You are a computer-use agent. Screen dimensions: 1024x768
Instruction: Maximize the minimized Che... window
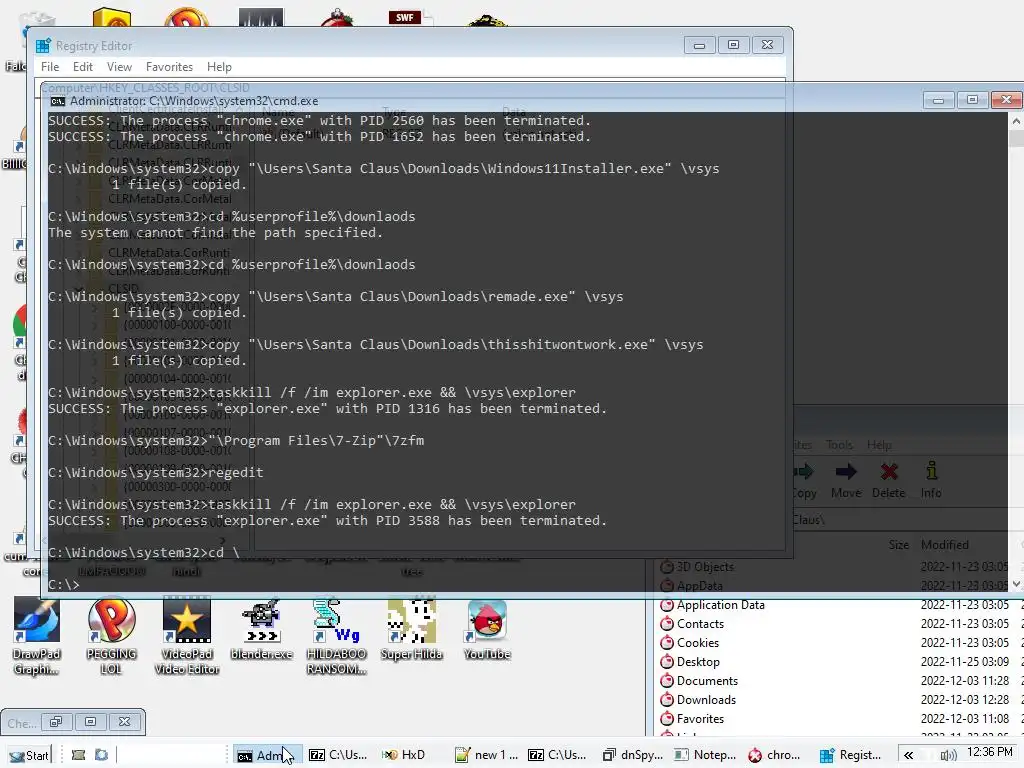(90, 722)
